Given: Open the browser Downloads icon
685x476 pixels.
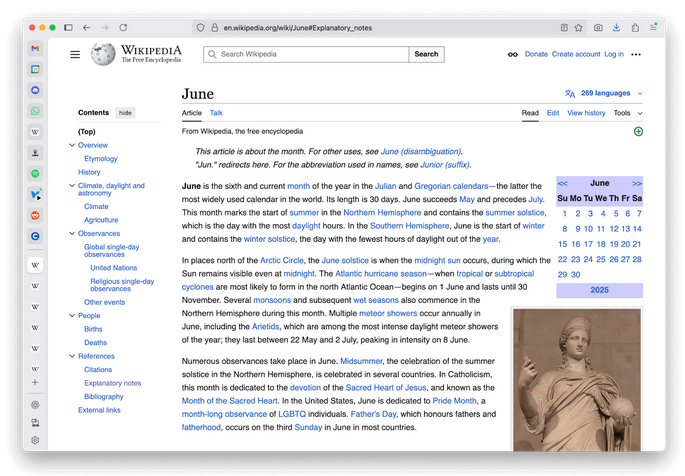Looking at the screenshot, I should pos(616,27).
